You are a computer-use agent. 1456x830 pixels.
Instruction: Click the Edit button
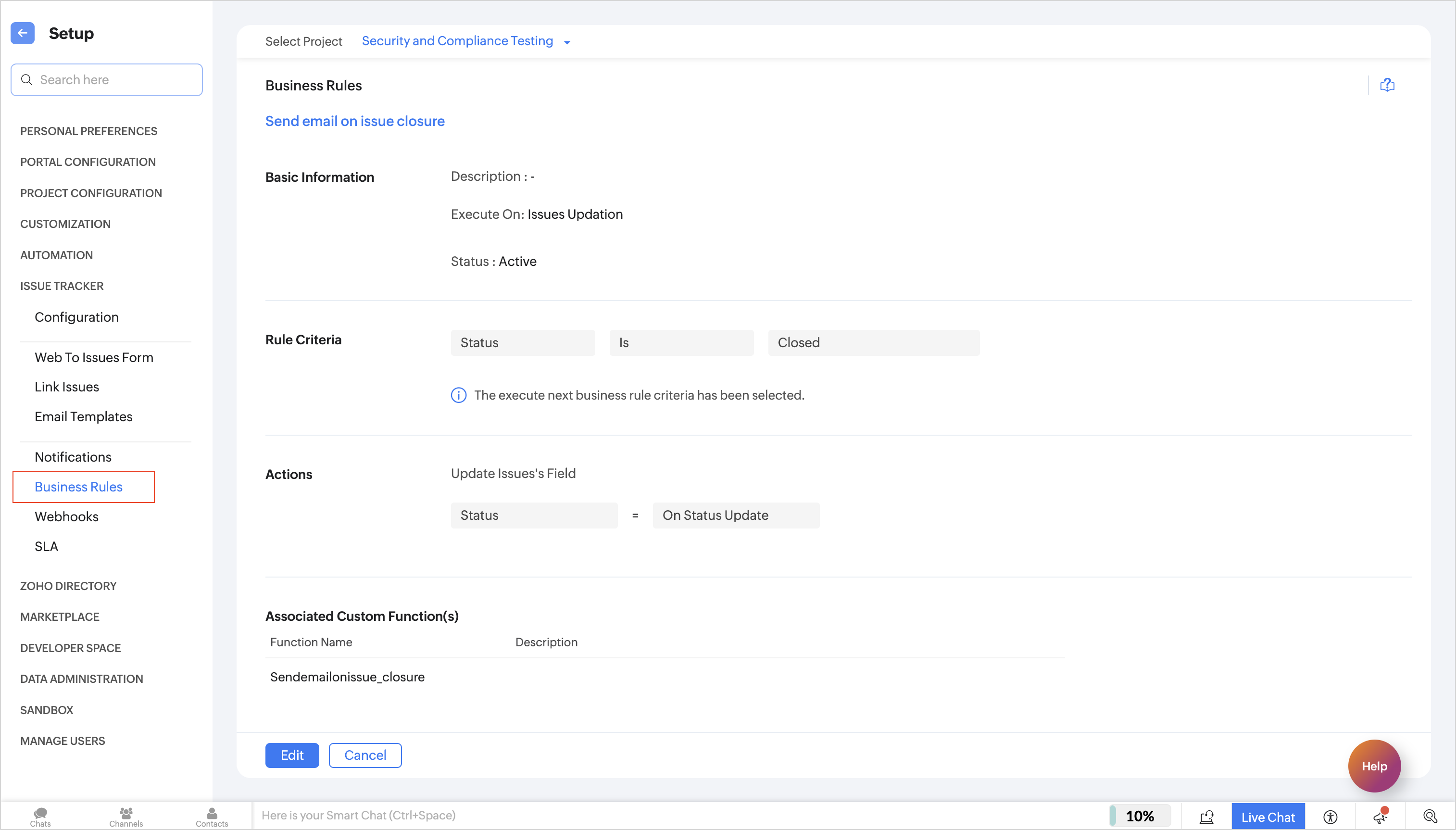(292, 755)
